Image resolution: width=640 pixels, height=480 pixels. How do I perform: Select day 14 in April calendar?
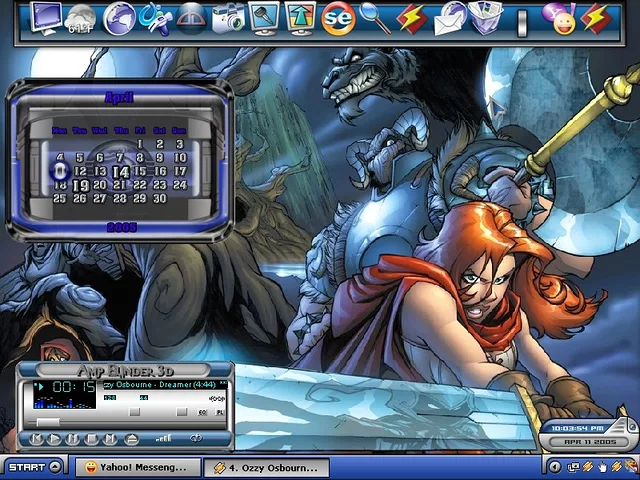click(x=121, y=172)
